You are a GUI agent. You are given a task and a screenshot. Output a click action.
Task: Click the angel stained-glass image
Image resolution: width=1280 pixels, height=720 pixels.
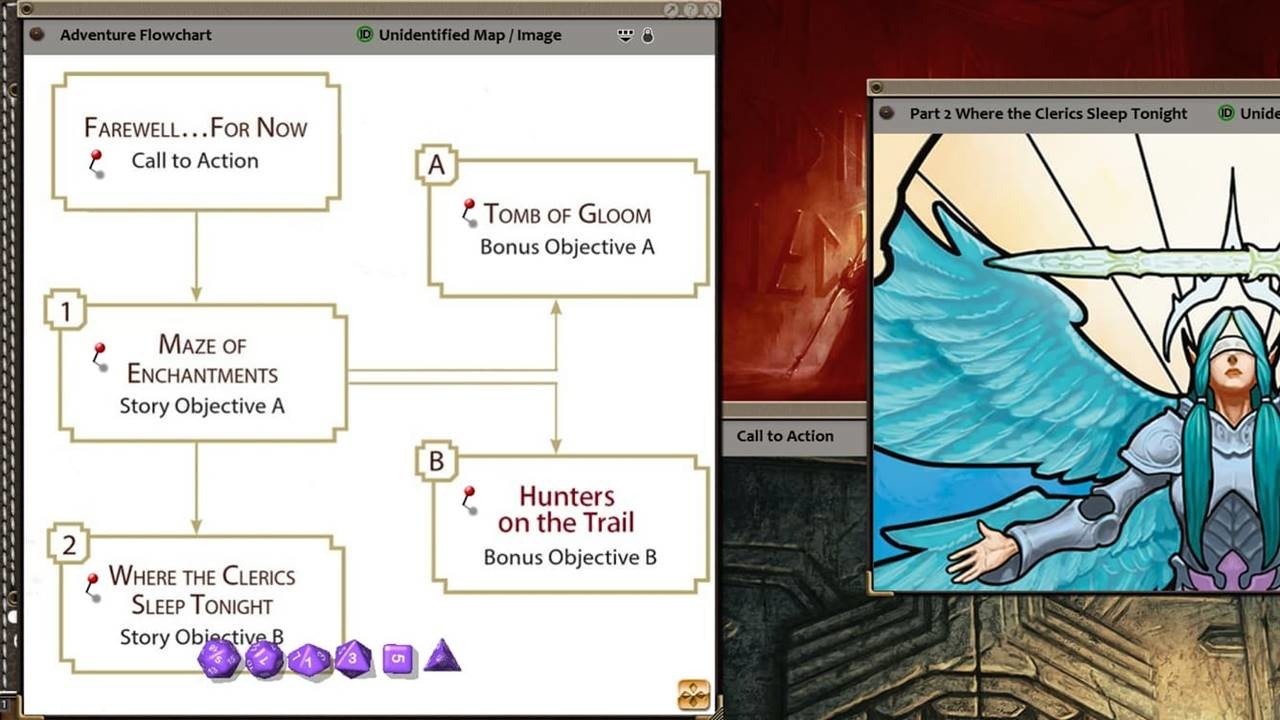click(x=1075, y=360)
